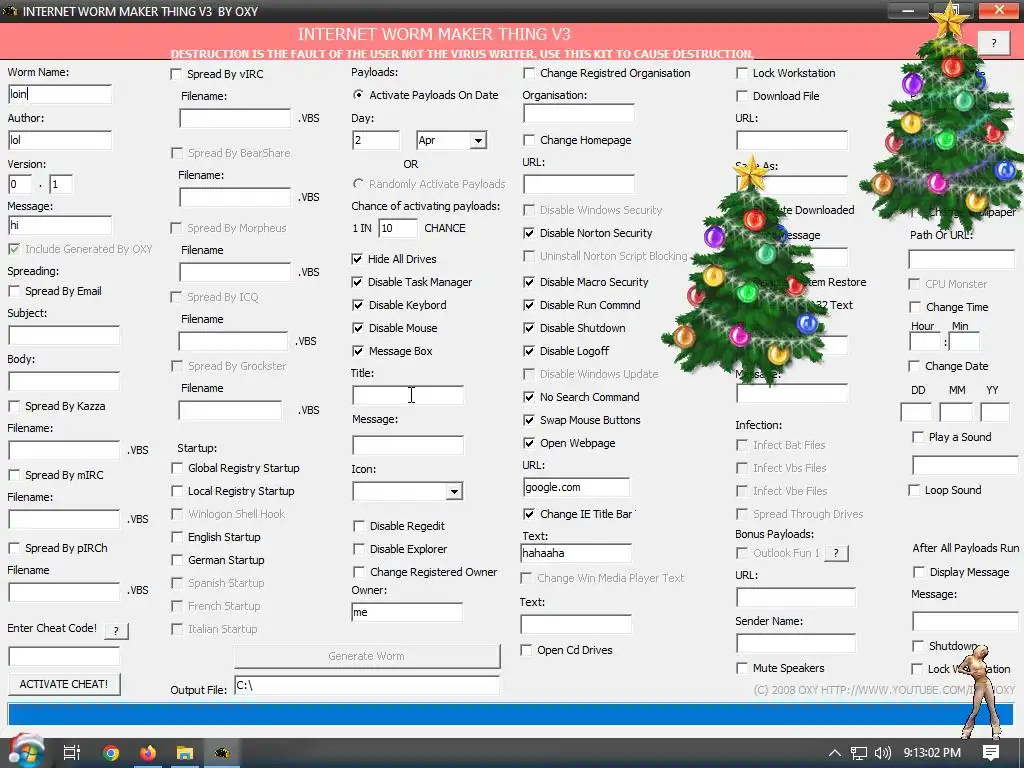Click the ? help button in the header
The width and height of the screenshot is (1024, 768).
click(x=994, y=43)
